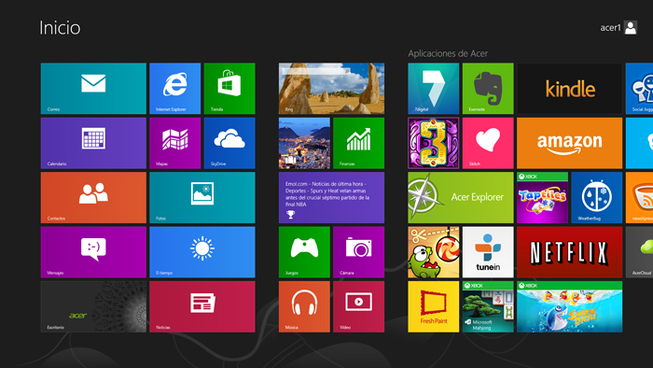Open the Música headphones tile
The image size is (653, 368).
(304, 306)
